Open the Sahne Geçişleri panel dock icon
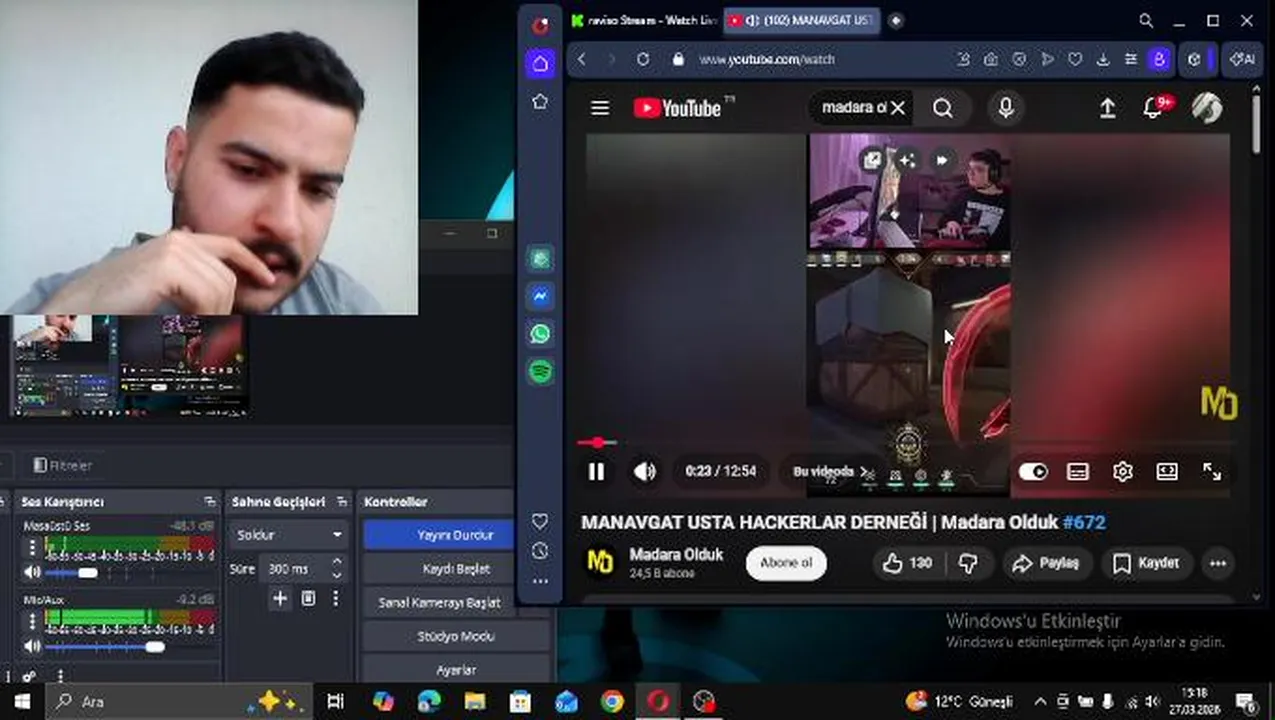Screen dimensions: 1275x720 point(342,501)
